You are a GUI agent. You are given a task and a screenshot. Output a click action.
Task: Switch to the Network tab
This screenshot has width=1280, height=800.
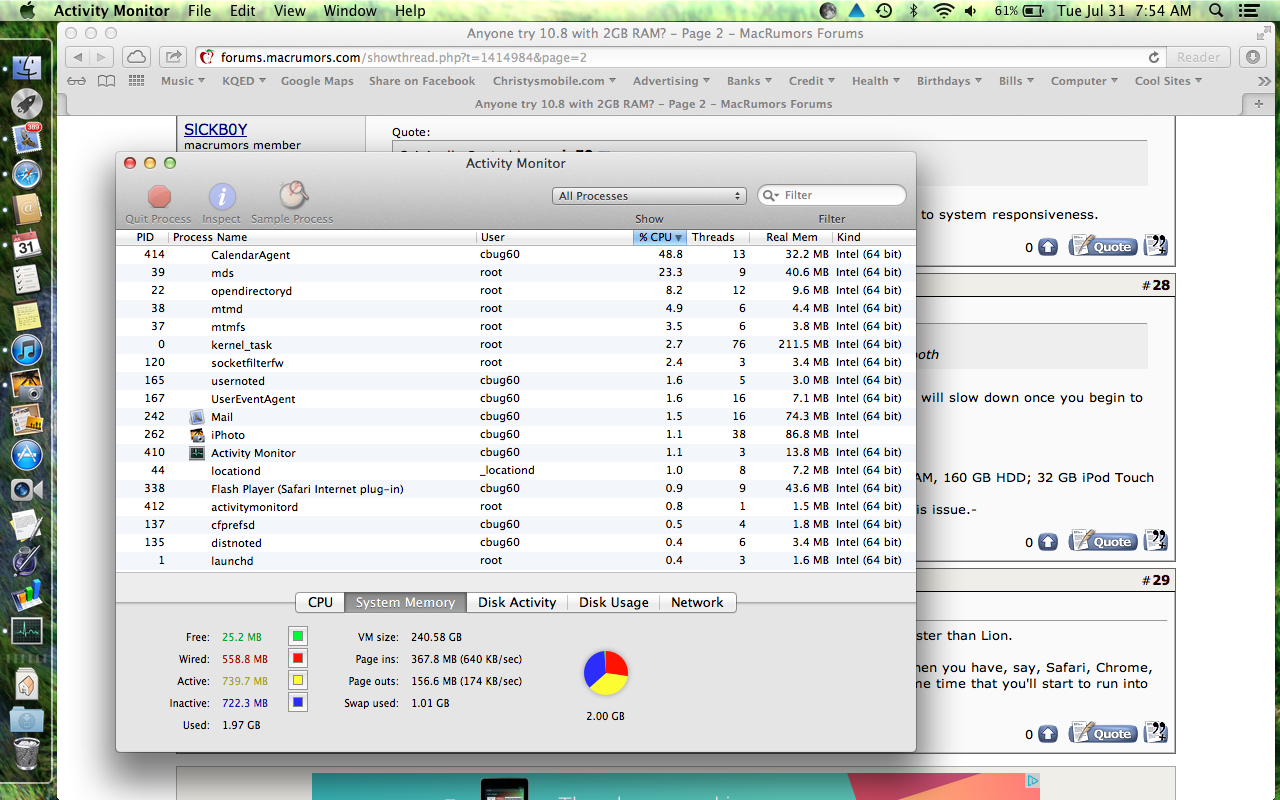tap(697, 602)
